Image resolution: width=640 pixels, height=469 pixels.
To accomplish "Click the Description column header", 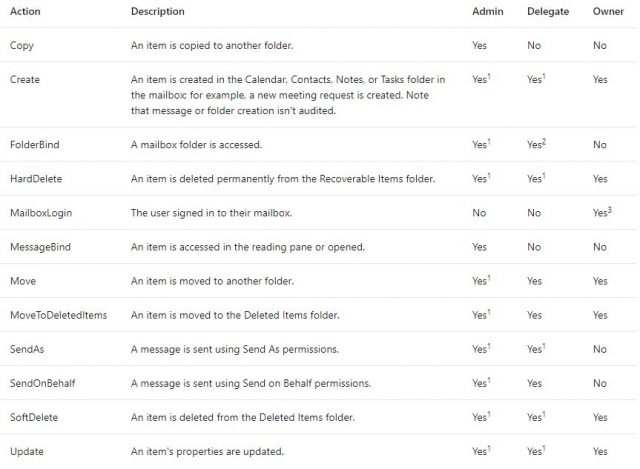I will click(158, 11).
